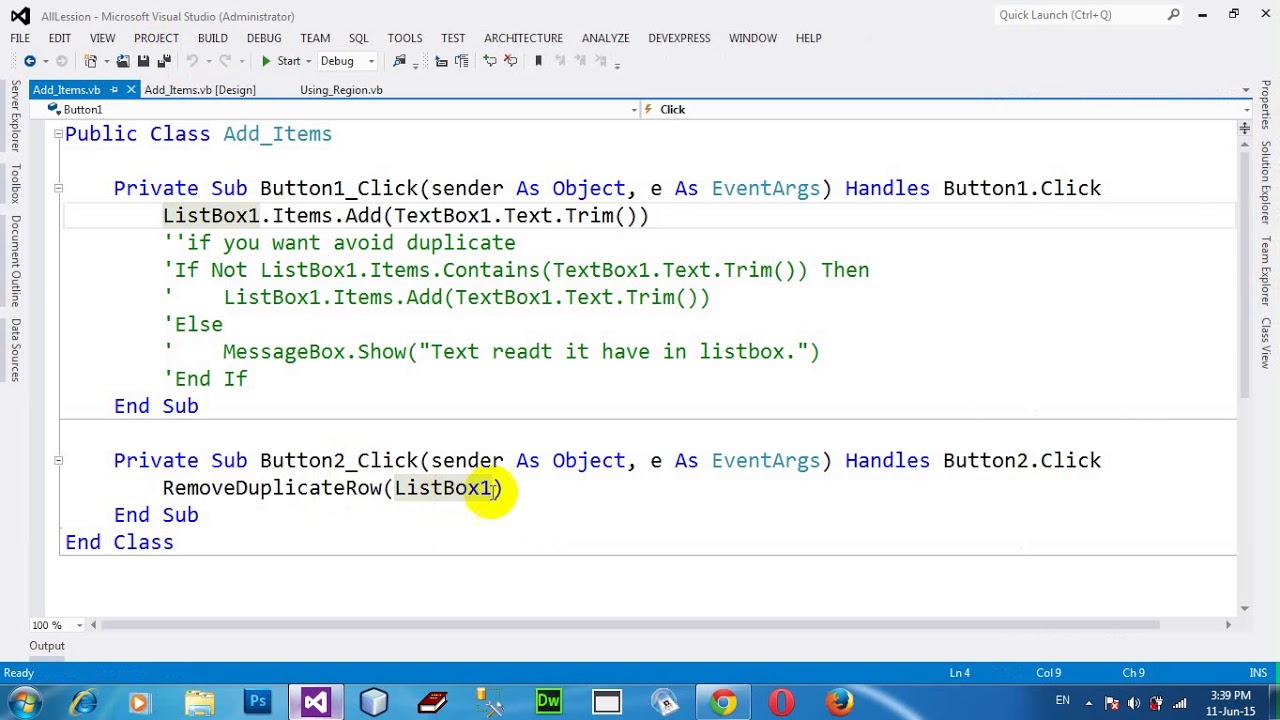Viewport: 1280px width, 720px height.
Task: Open the Solution Explorer side panel
Action: tap(1265, 182)
